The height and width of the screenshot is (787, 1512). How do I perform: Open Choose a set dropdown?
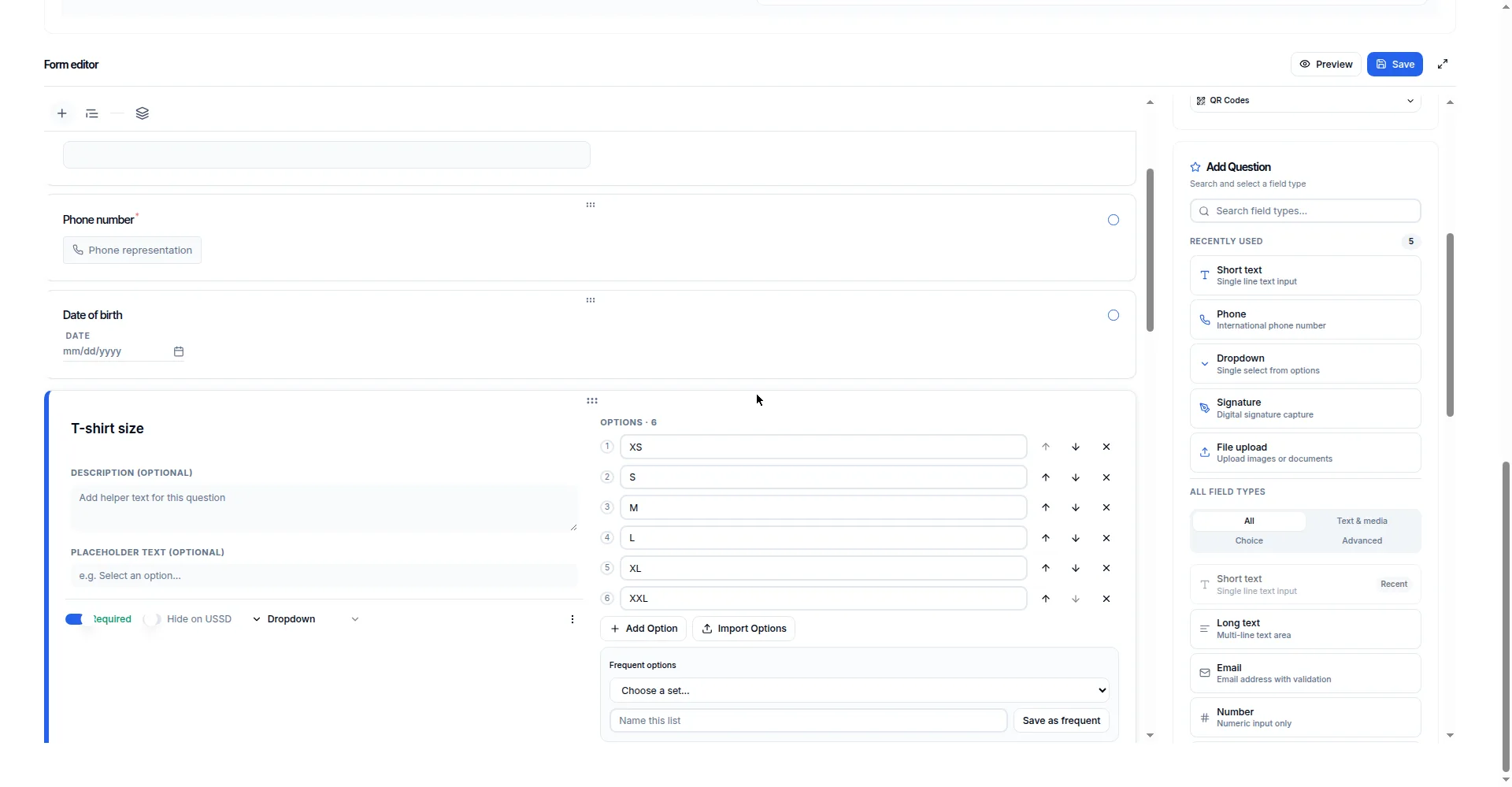tap(859, 690)
